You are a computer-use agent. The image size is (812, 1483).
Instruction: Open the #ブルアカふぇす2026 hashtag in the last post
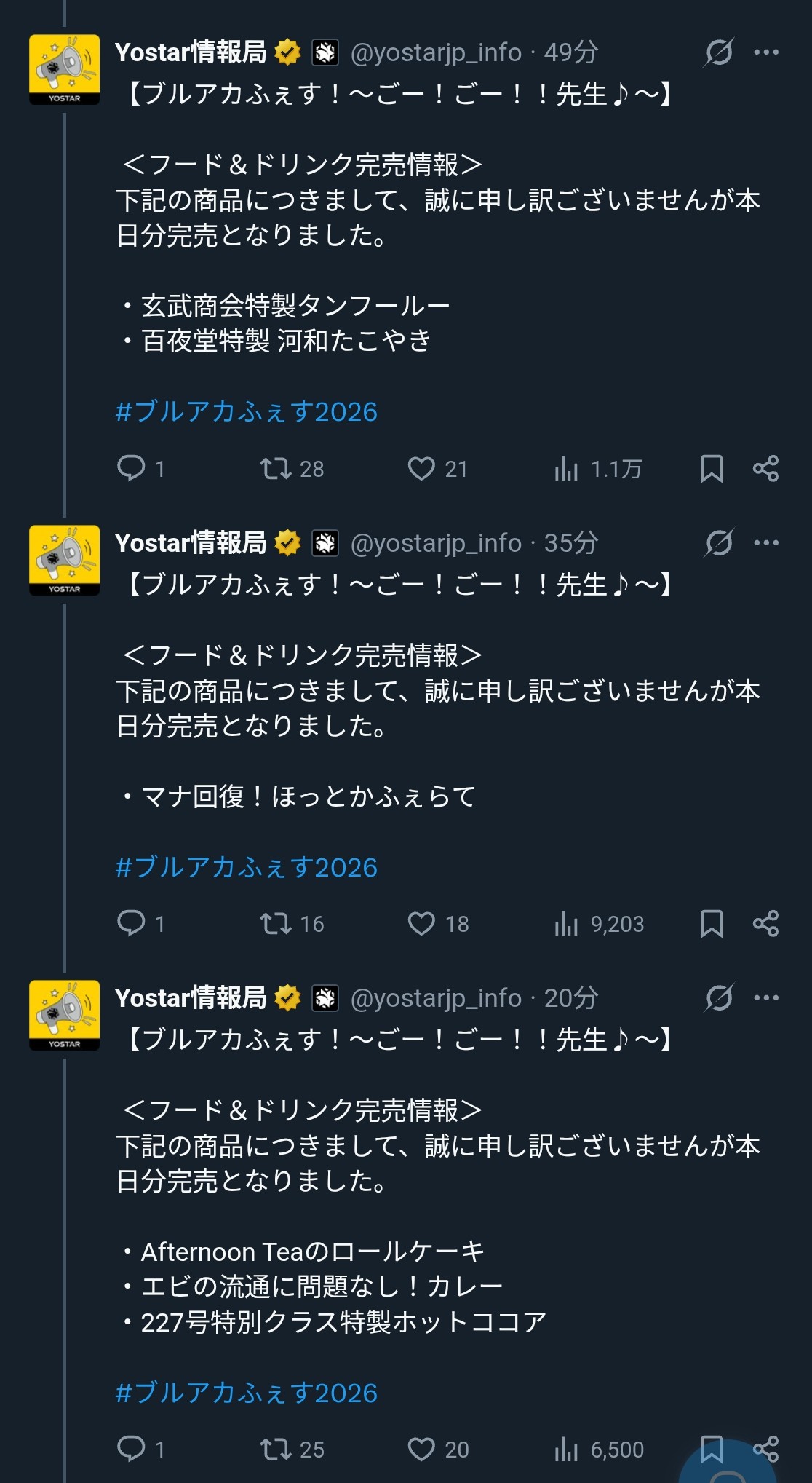pos(246,1393)
